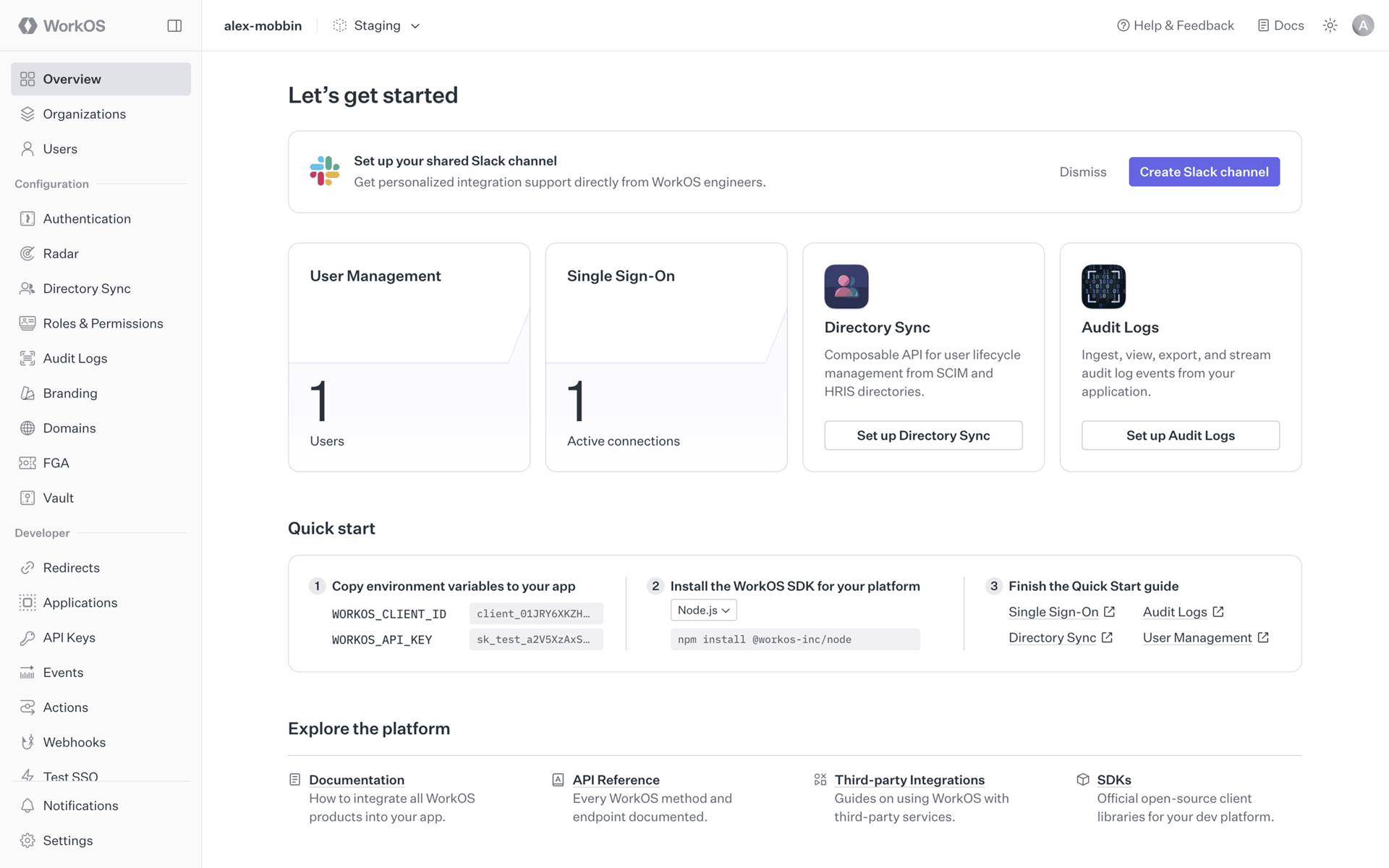The image size is (1389, 868).
Task: Open Third-party Integrations link
Action: pos(909,780)
